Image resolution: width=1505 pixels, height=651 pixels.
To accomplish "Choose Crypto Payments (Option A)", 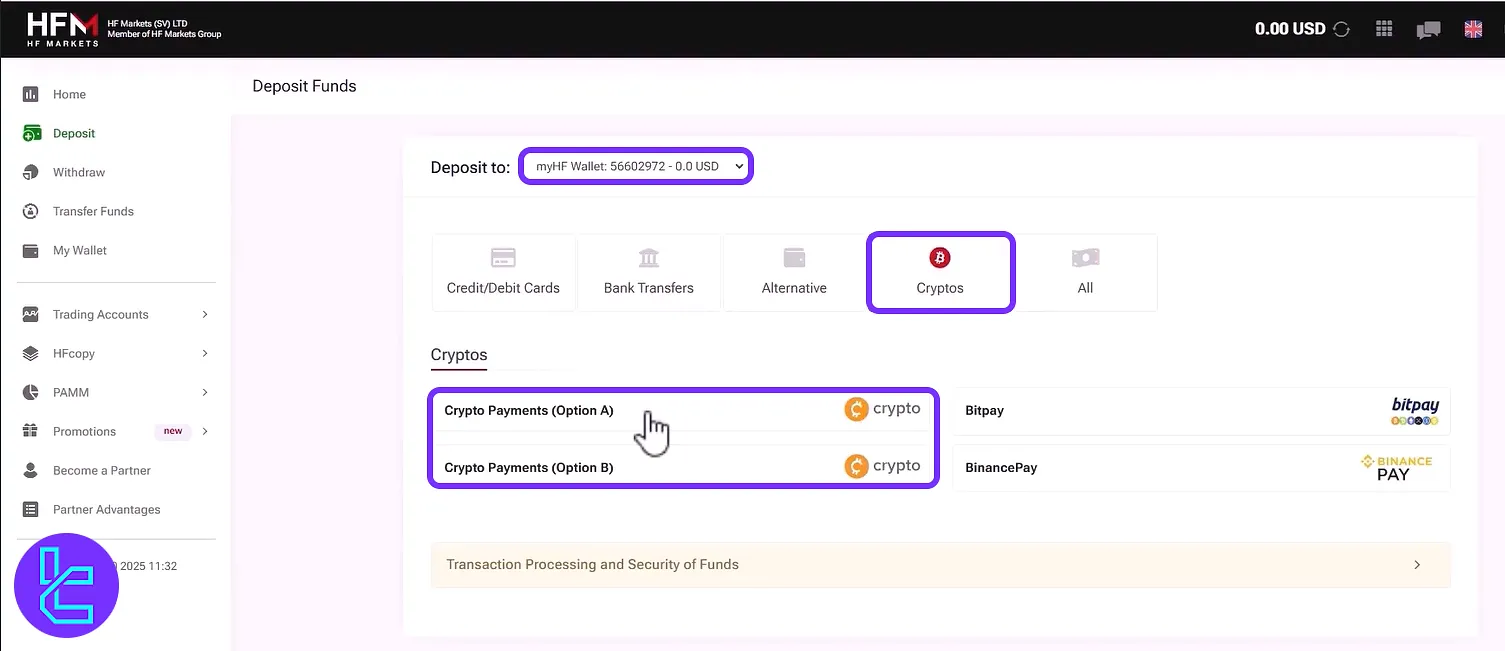I will pyautogui.click(x=683, y=410).
